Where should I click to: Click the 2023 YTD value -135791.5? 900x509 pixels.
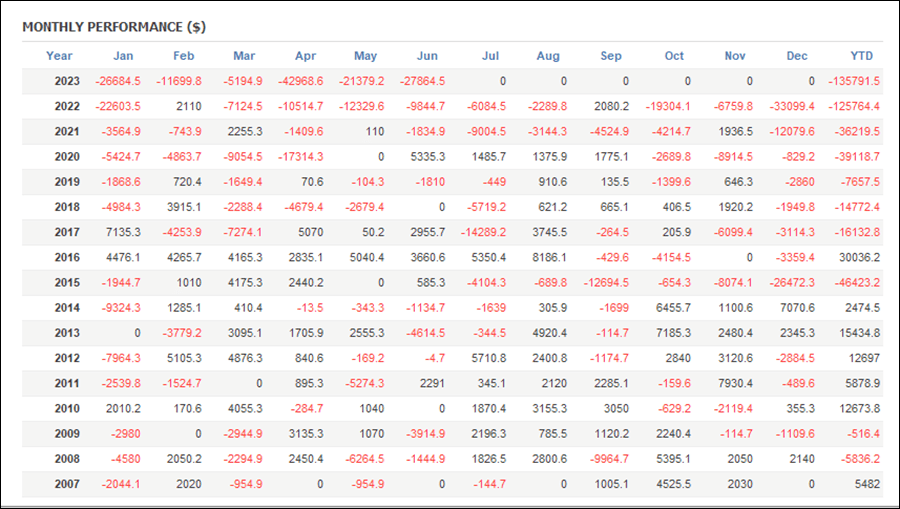(x=854, y=81)
